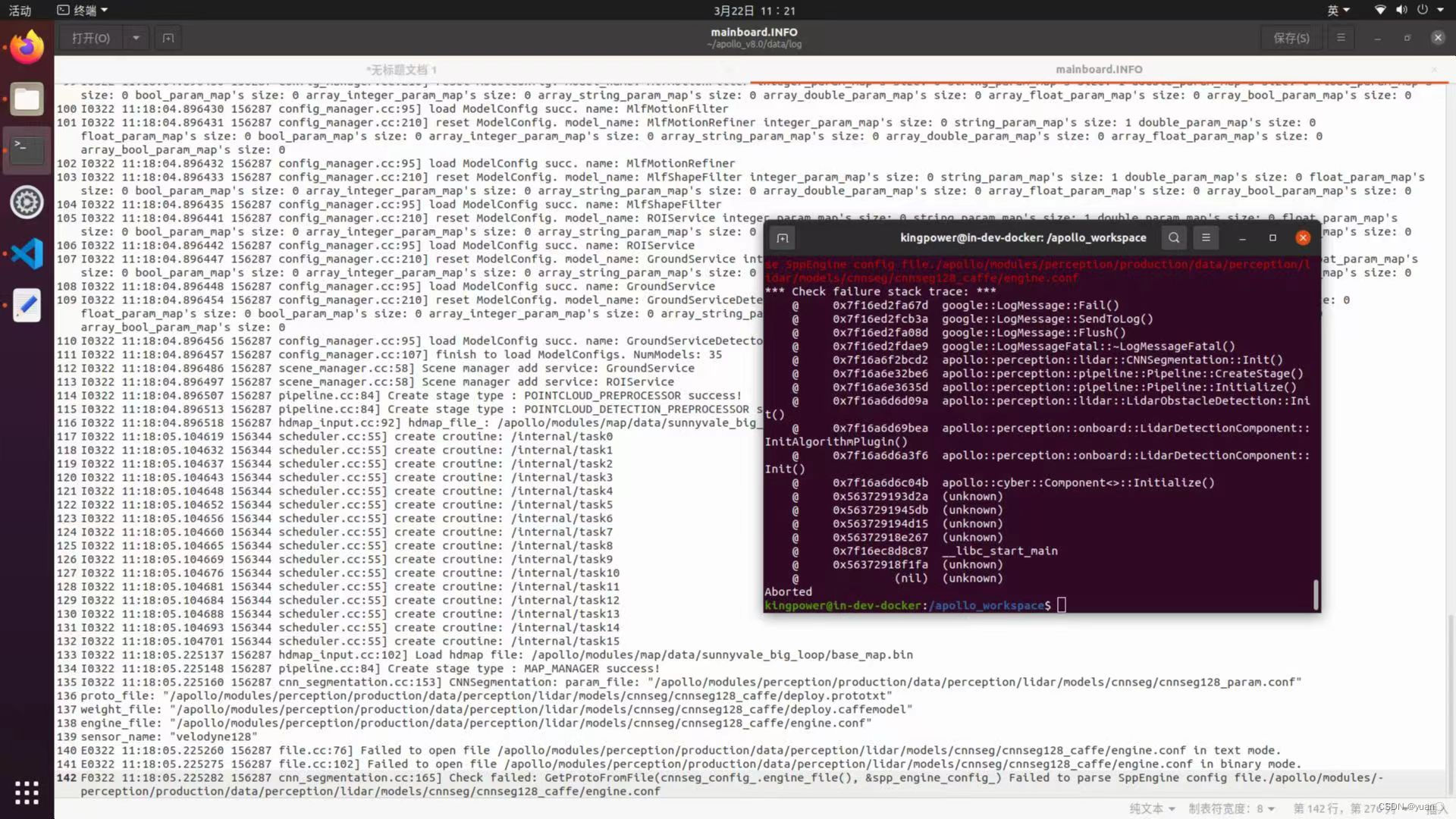Open the gedit hamburger menu

[x=1341, y=38]
